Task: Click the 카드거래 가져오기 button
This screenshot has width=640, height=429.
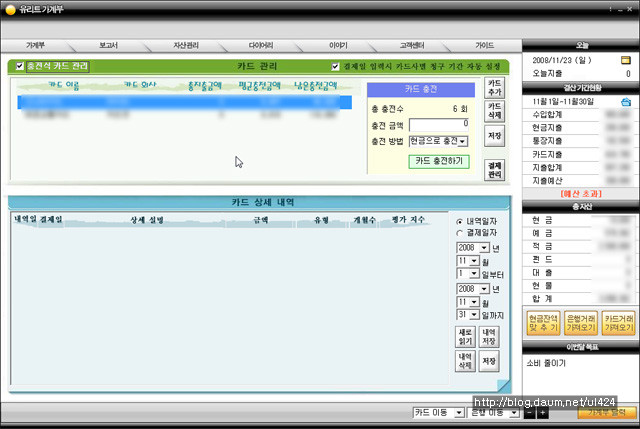Action: point(619,323)
